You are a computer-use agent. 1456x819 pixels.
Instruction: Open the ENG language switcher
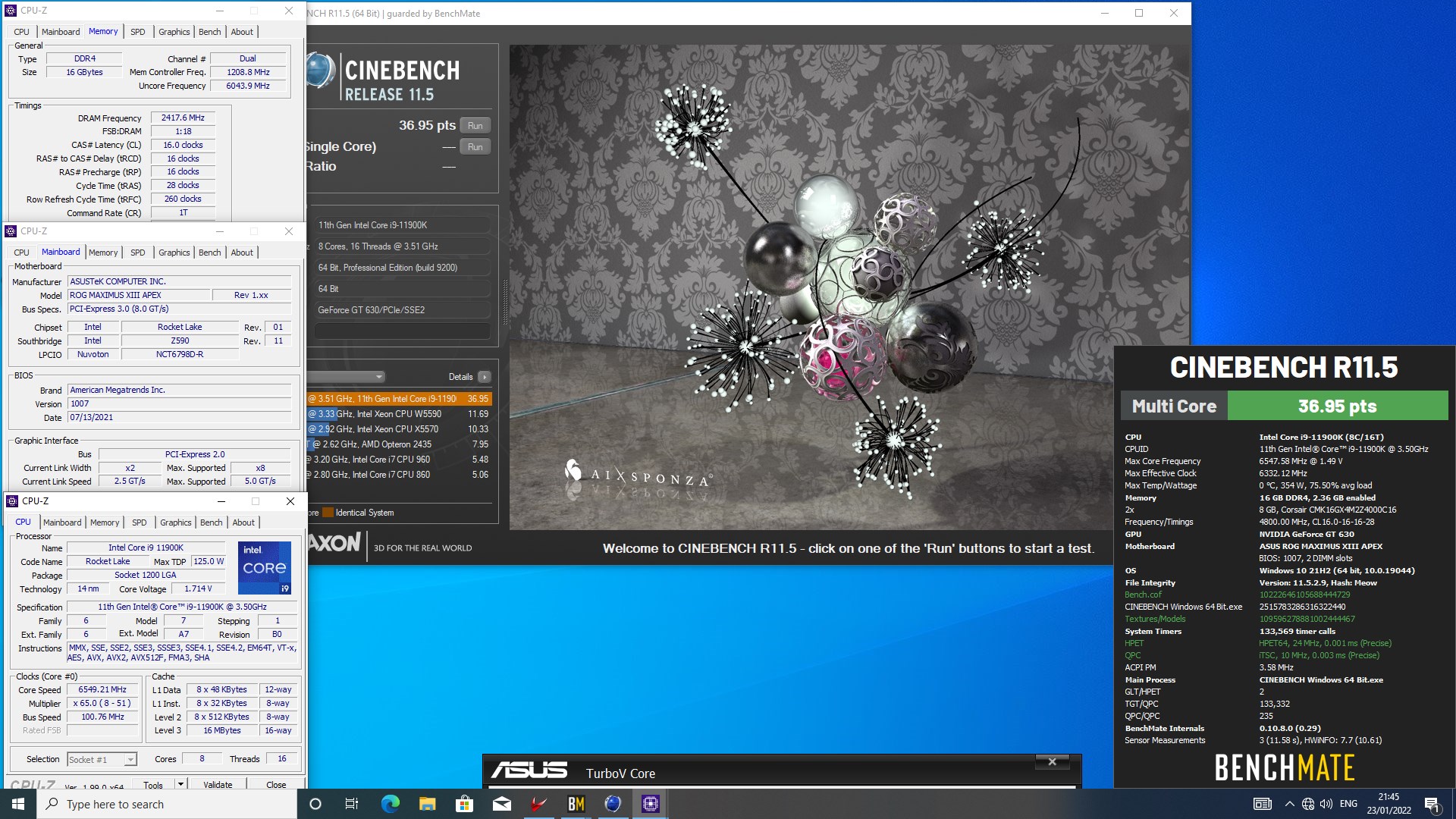(1348, 804)
